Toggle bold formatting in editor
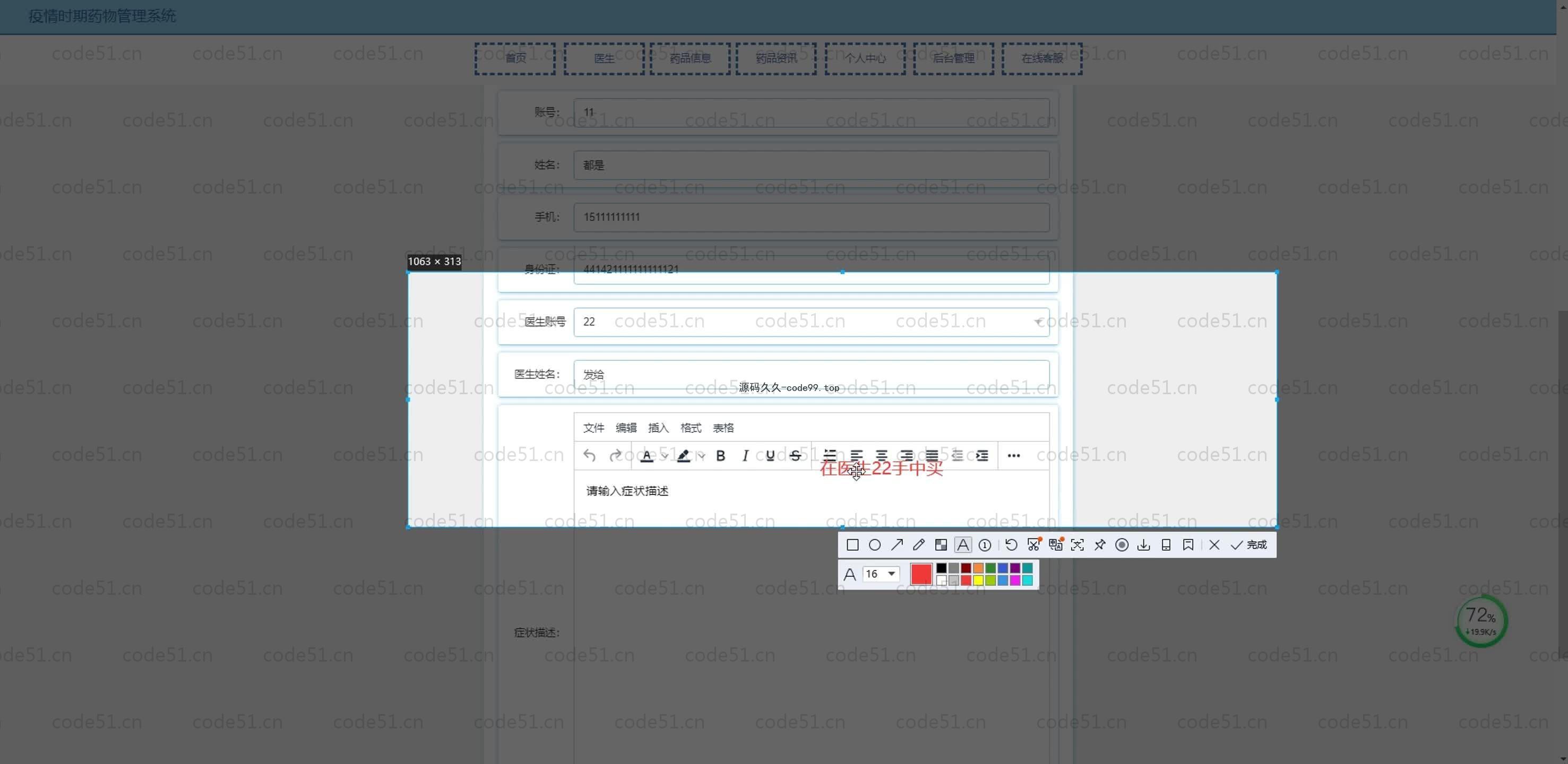 (721, 456)
